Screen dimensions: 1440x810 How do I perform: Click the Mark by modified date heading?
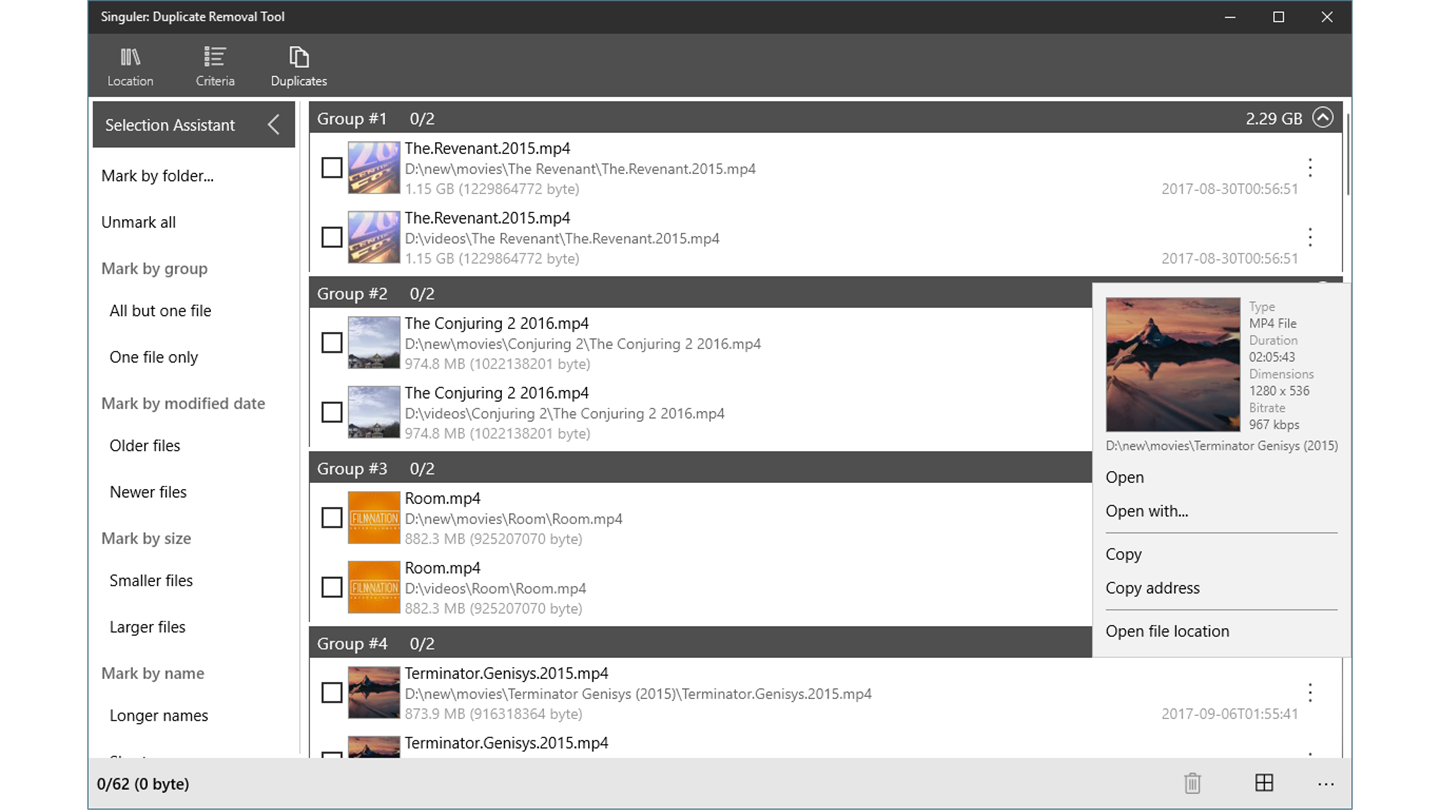[x=183, y=403]
